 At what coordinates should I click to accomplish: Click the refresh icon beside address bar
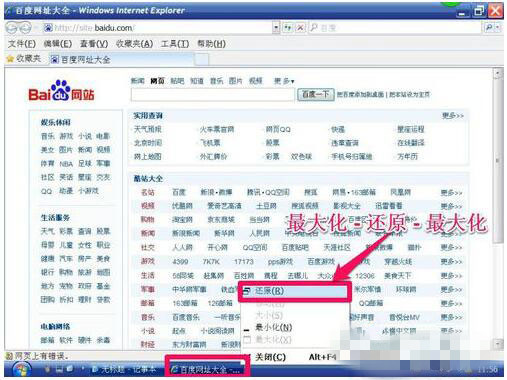[287, 28]
